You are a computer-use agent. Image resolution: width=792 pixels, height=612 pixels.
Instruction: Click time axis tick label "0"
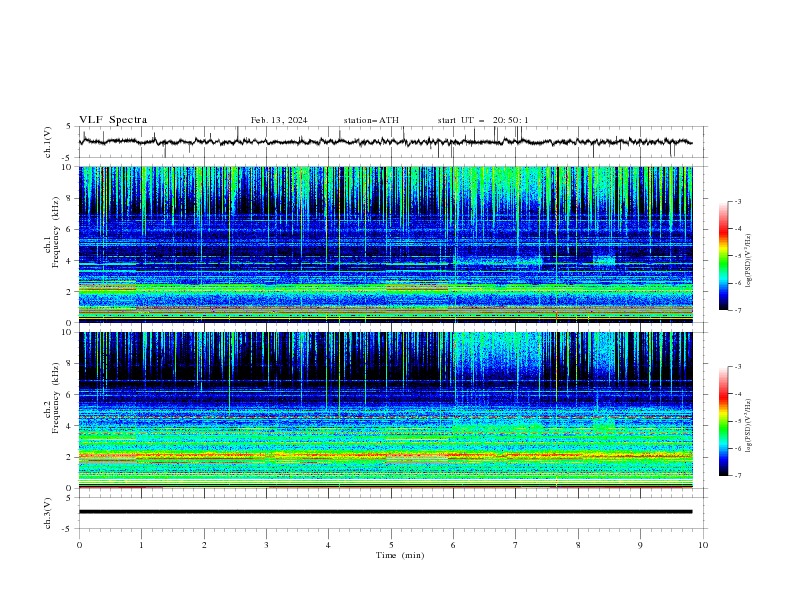(79, 545)
